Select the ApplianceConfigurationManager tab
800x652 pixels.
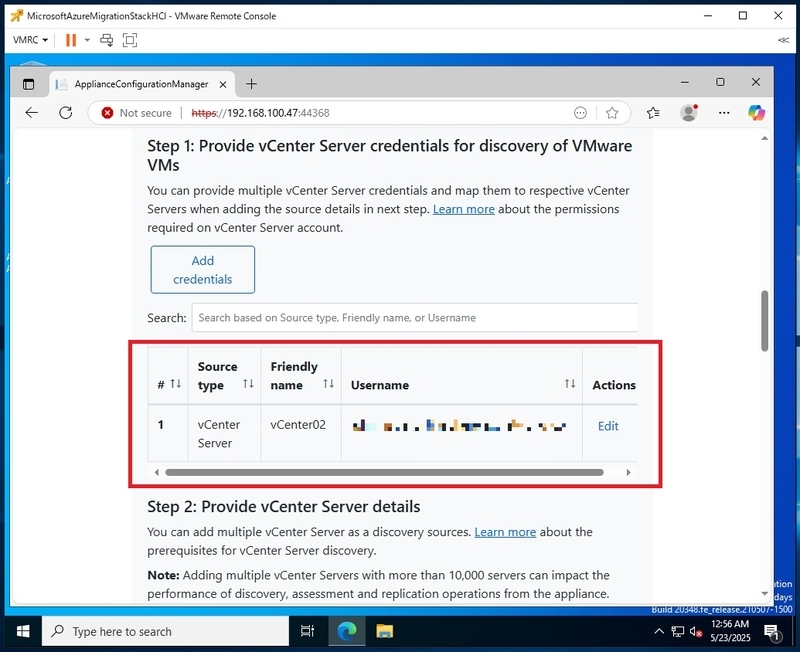(141, 84)
